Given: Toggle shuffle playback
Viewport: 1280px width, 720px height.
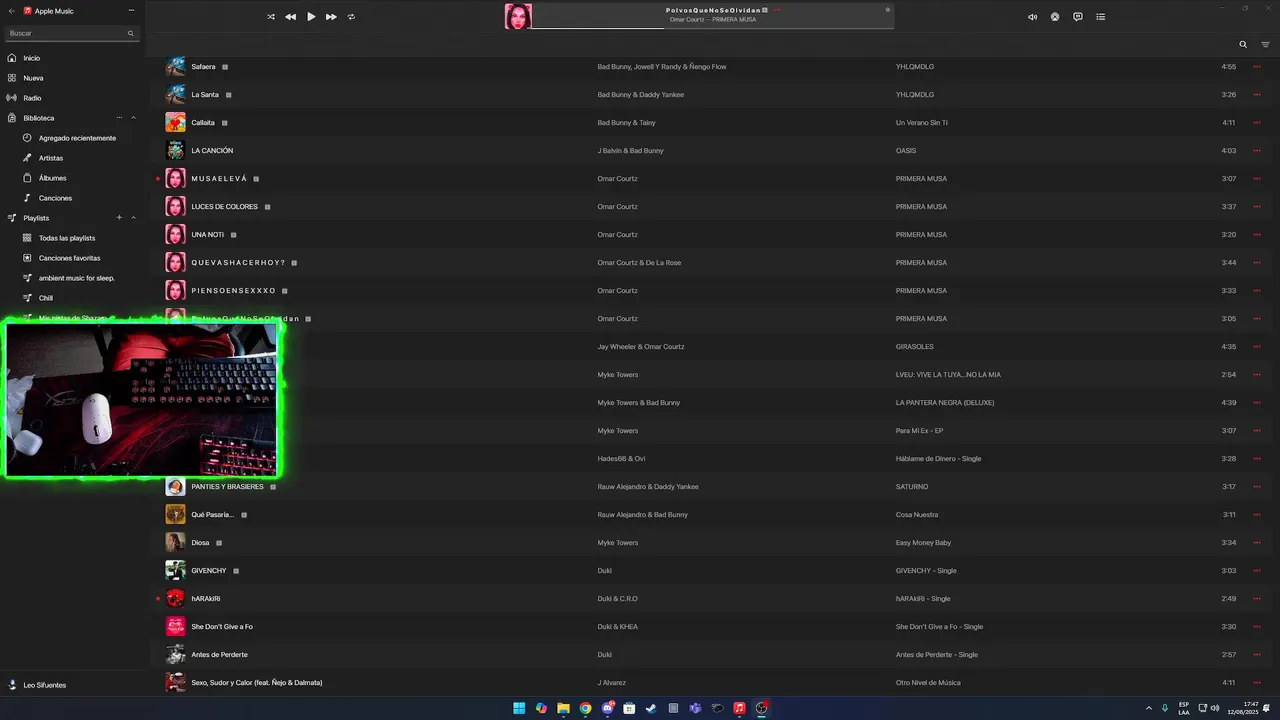Looking at the screenshot, I should pos(271,17).
